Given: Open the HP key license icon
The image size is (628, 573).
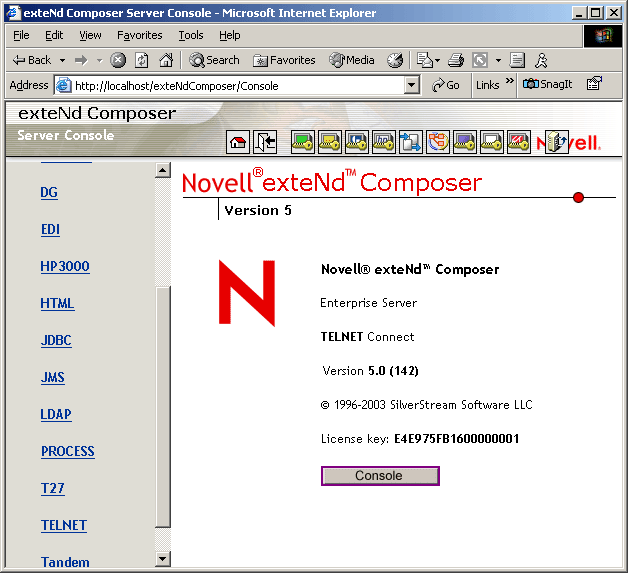Looking at the screenshot, I should [x=384, y=142].
